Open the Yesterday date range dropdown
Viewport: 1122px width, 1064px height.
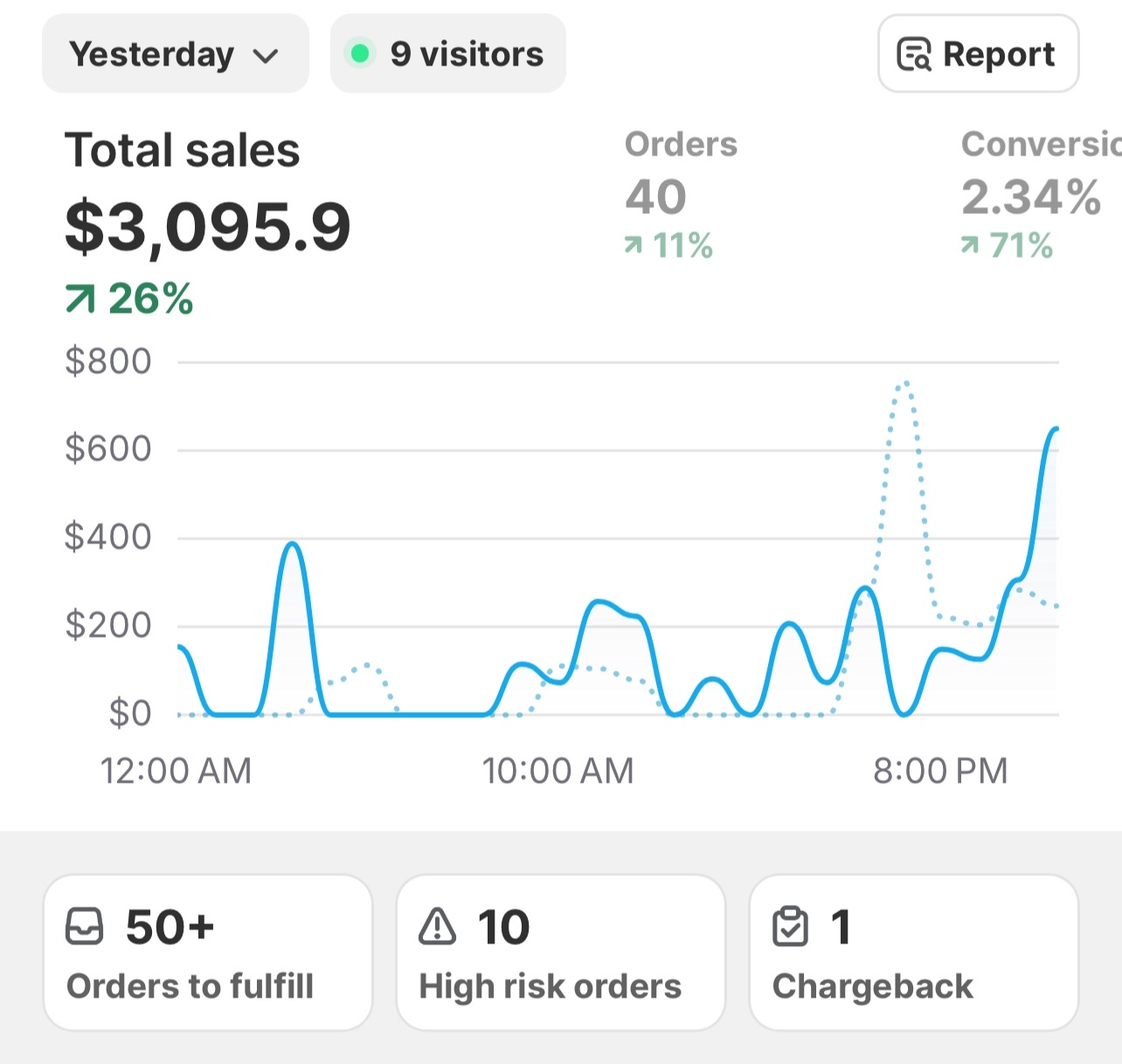tap(175, 54)
